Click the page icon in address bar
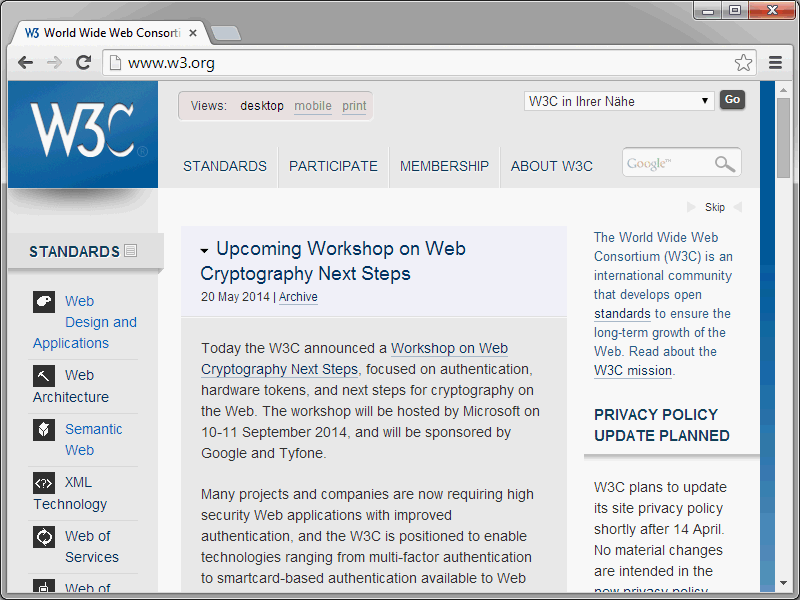800x600 pixels. pyautogui.click(x=116, y=63)
